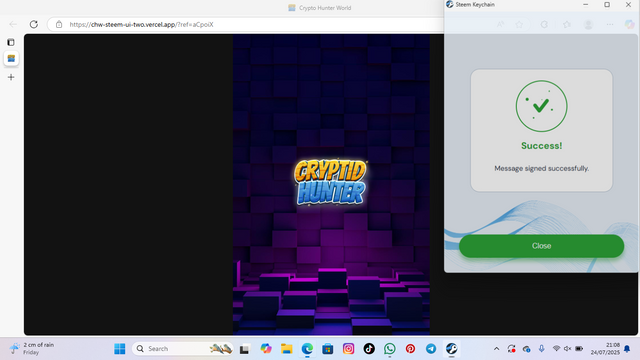The width and height of the screenshot is (640, 360).
Task: Click the battery tray icon
Action: click(x=579, y=349)
